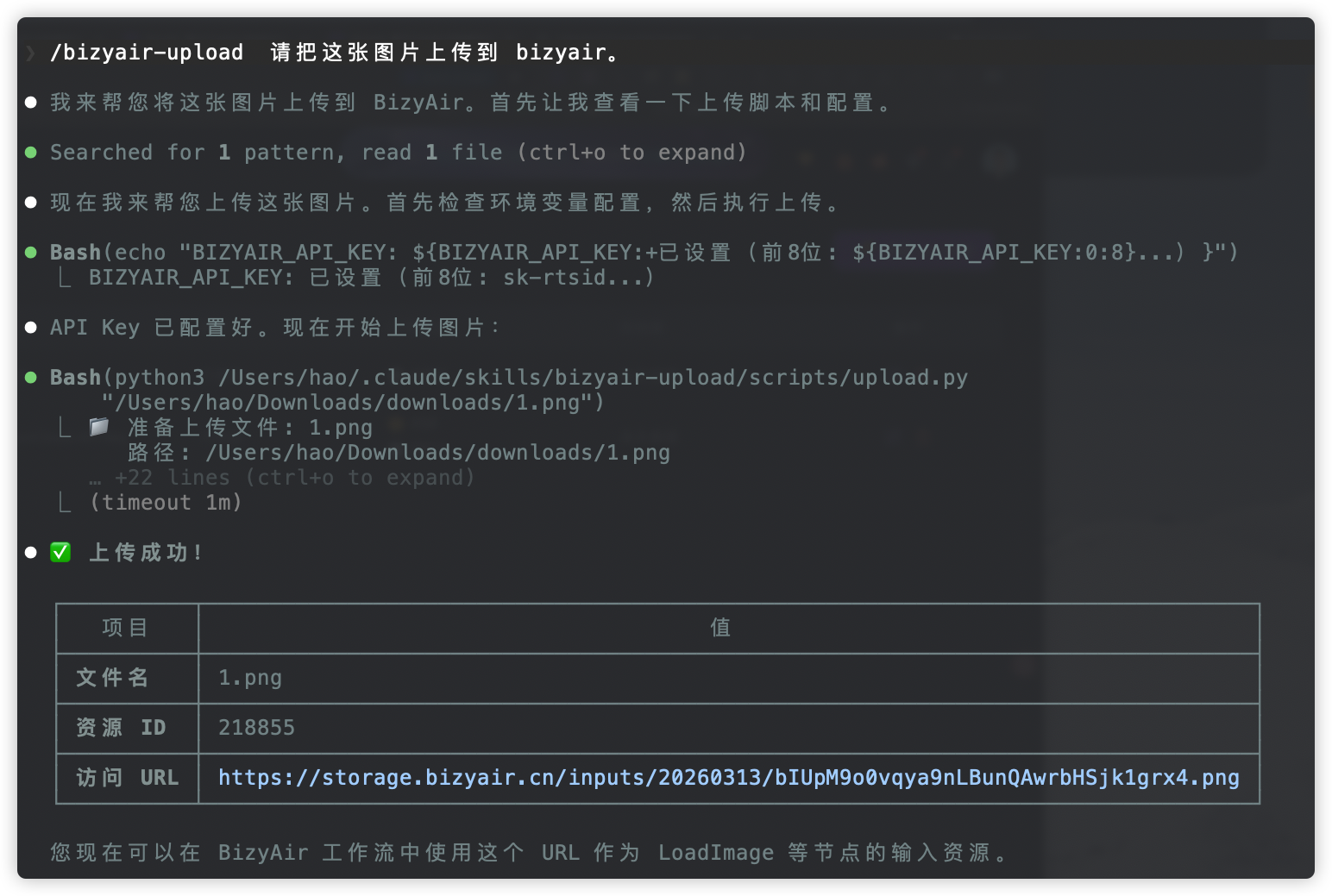Click the resource ID value 218855
The image size is (1332, 896).
tap(256, 728)
